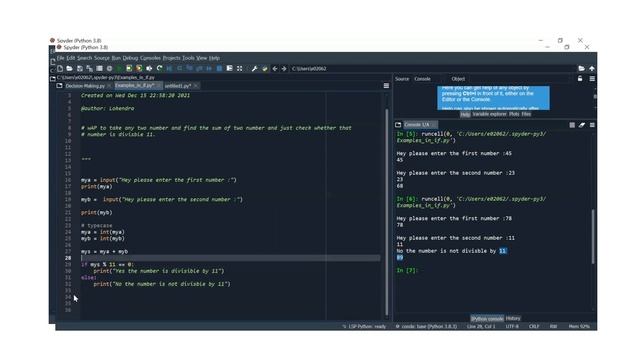Click the console browse tabs icon

click(398, 124)
